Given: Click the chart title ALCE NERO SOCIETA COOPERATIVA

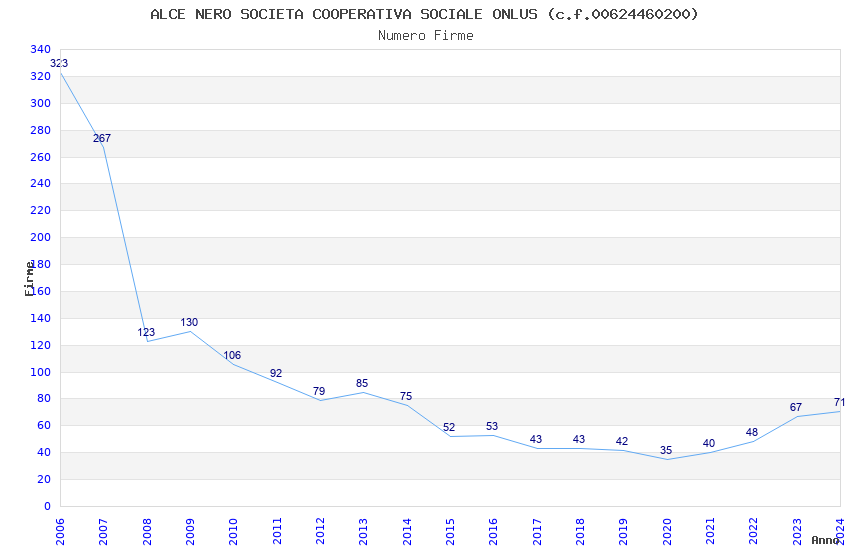Looking at the screenshot, I should [424, 14].
